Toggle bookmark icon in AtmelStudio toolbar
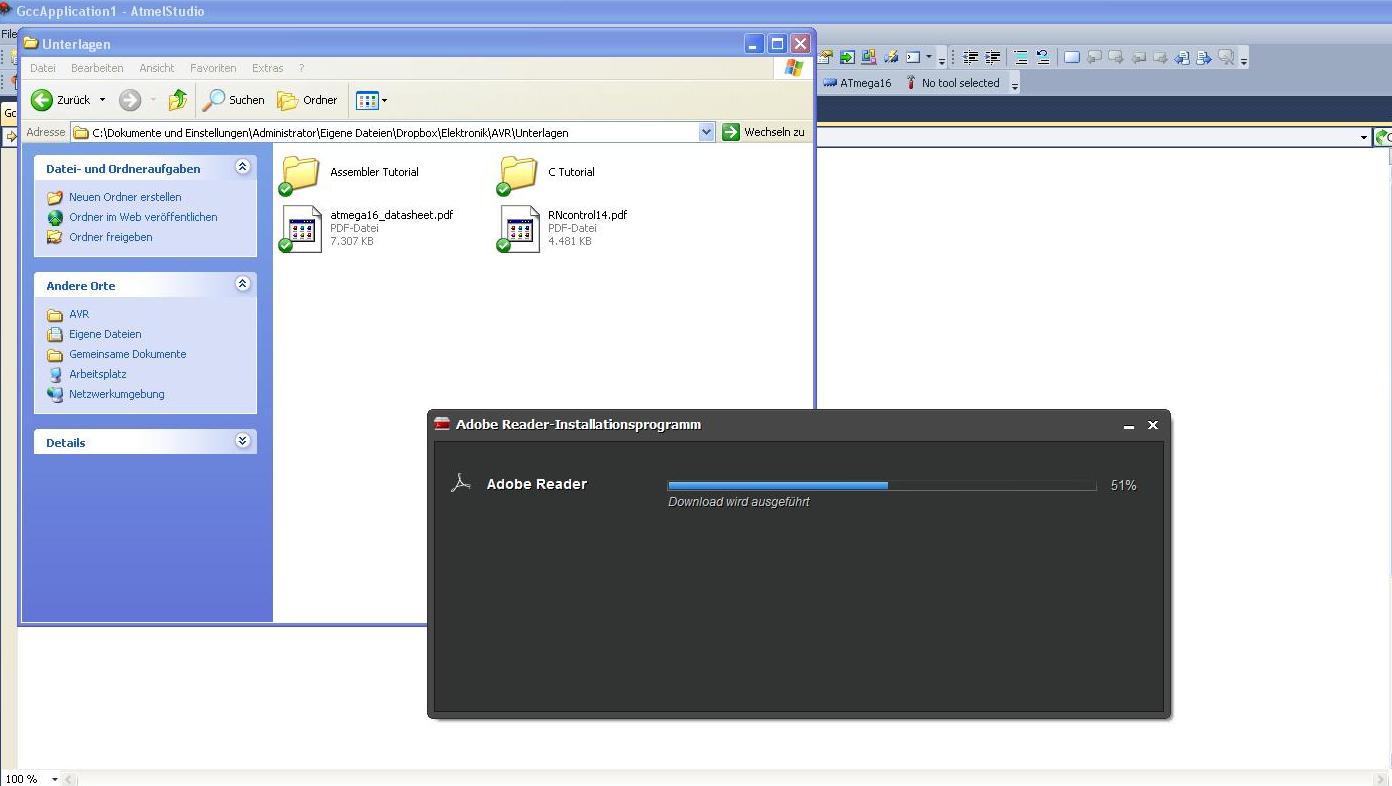This screenshot has height=786, width=1392. point(1072,57)
